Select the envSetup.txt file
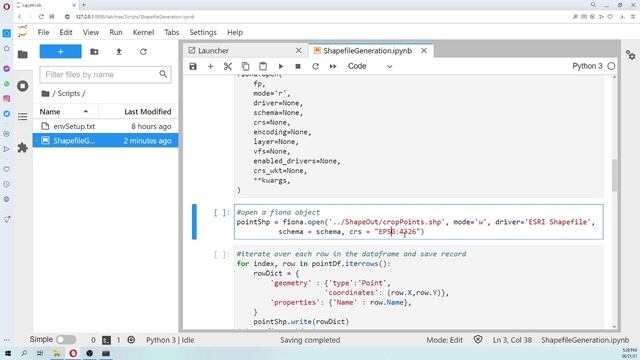Image resolution: width=640 pixels, height=360 pixels. 106,126
